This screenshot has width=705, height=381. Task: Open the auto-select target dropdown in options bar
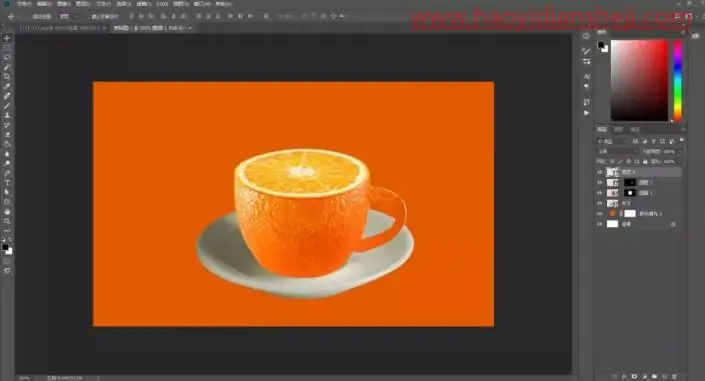[66, 16]
